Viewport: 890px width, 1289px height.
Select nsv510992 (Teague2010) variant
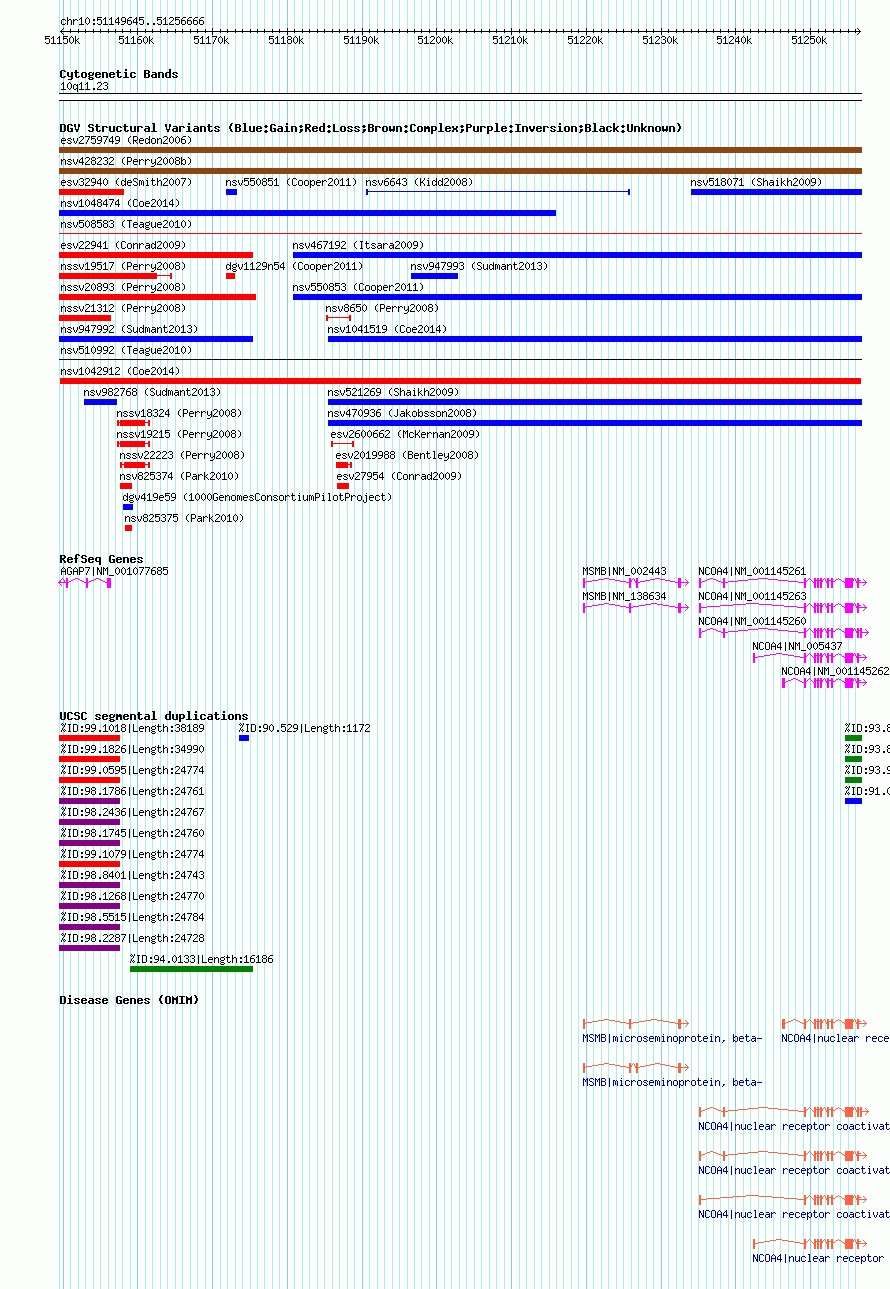pyautogui.click(x=460, y=359)
